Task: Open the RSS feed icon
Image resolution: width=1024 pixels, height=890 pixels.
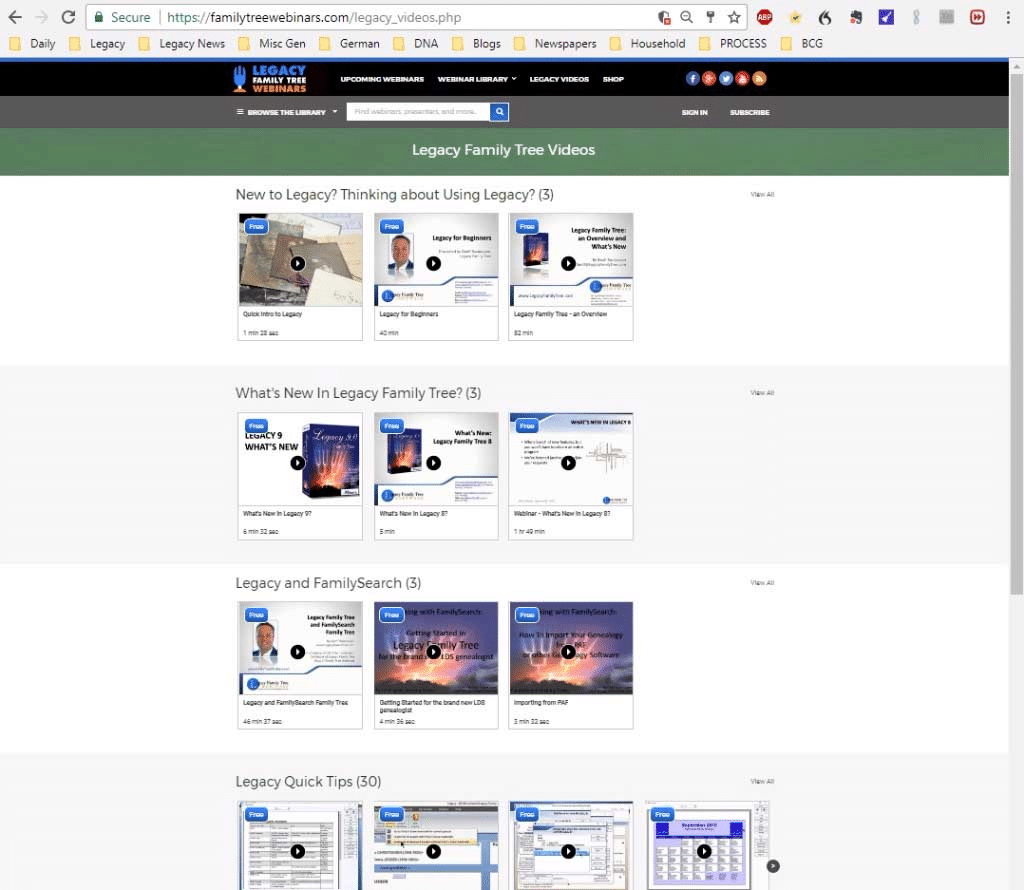Action: coord(759,78)
